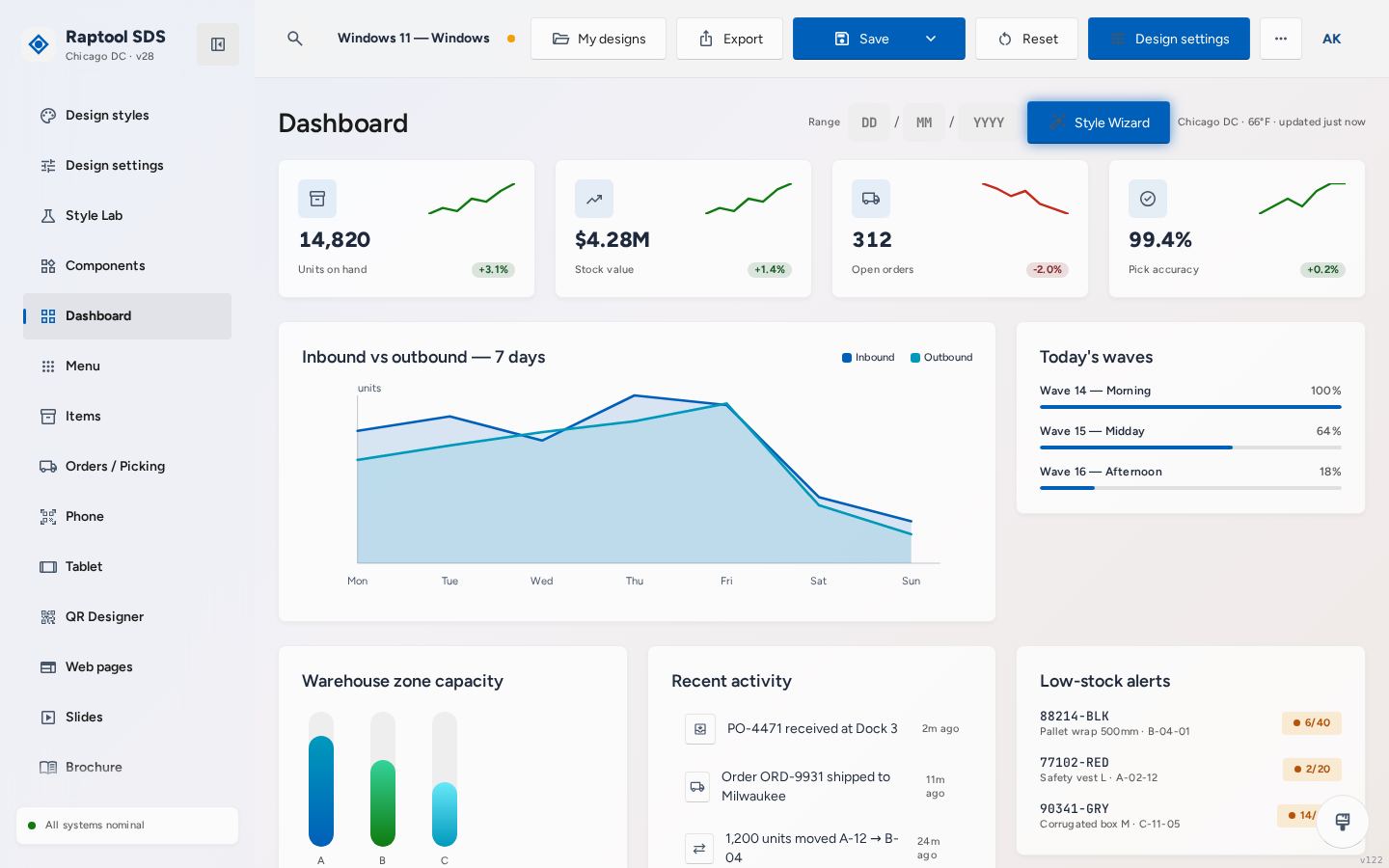This screenshot has width=1389, height=868.
Task: Open Design settings from the top bar
Action: (1169, 39)
